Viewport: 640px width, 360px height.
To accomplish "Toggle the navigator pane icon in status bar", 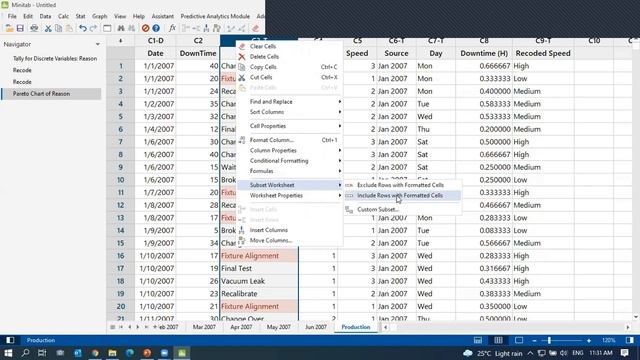I will pos(10,340).
